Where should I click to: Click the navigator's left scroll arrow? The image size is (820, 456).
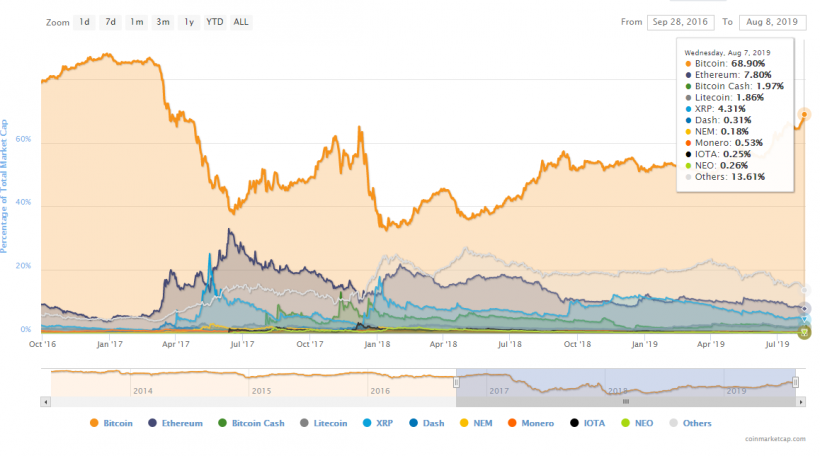pos(45,402)
